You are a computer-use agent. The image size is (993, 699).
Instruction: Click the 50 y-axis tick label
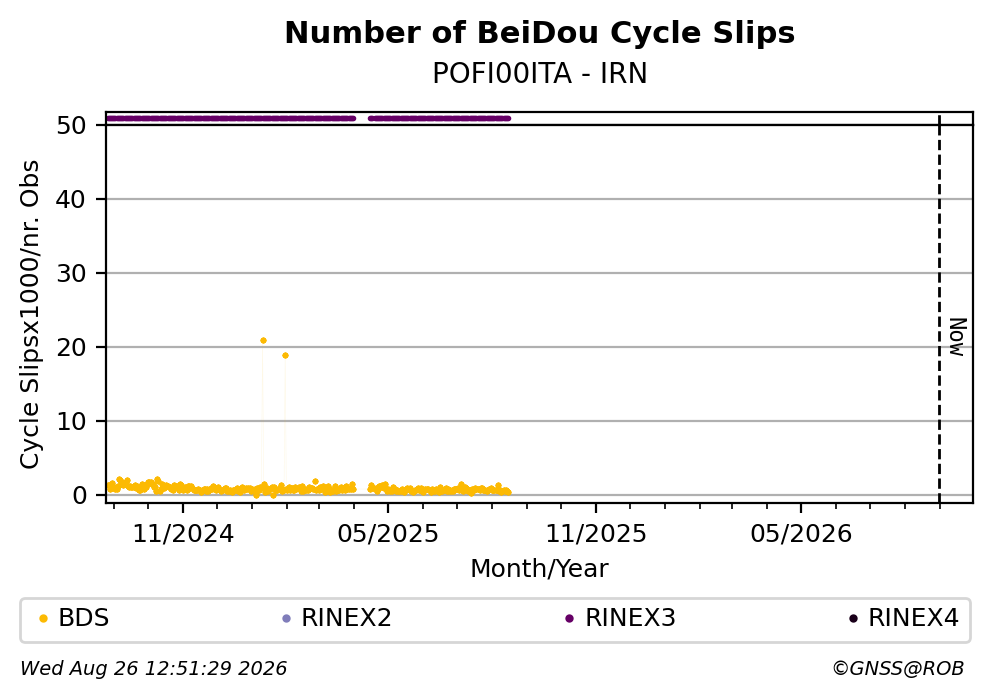coord(71,125)
